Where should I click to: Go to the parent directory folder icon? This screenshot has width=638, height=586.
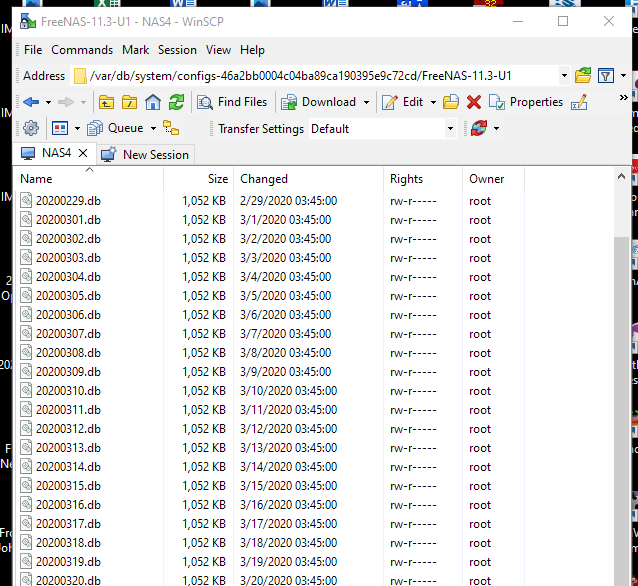(106, 102)
